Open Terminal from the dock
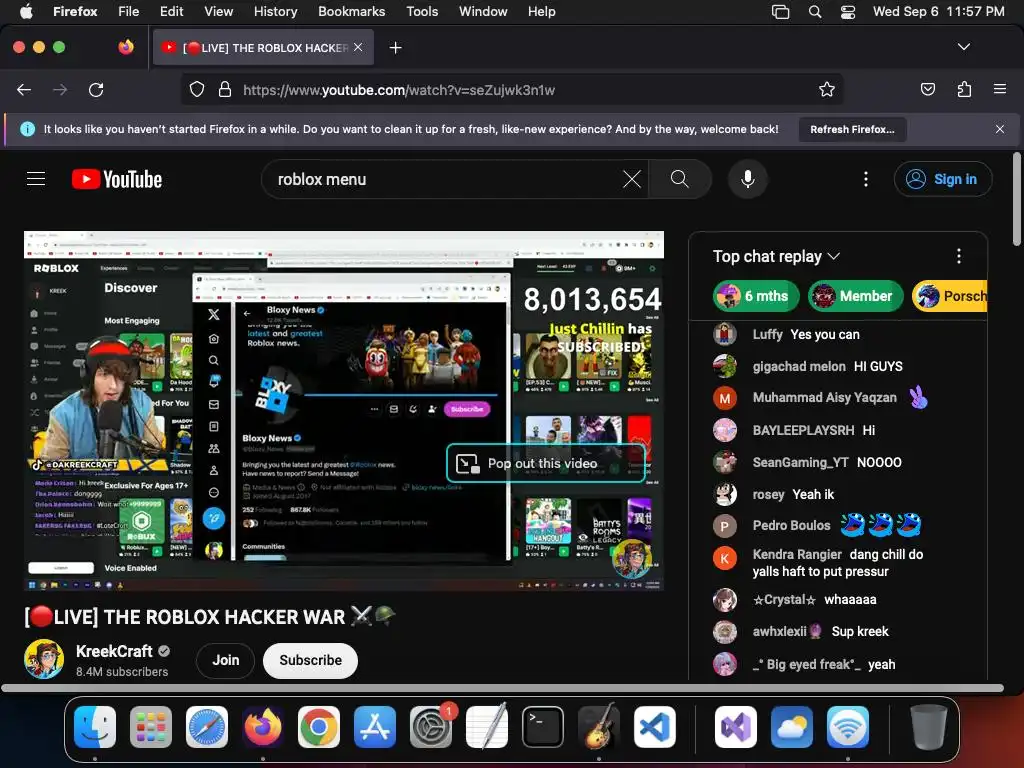The height and width of the screenshot is (768, 1024). [543, 727]
